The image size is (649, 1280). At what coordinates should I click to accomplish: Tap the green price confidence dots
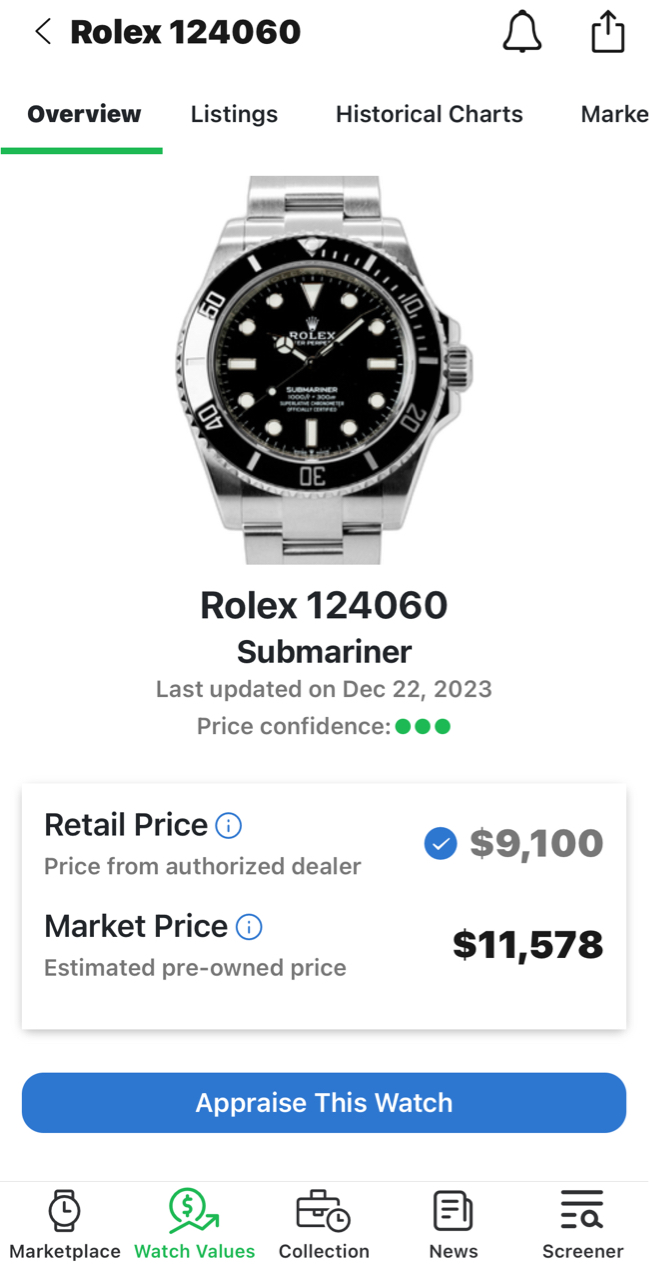423,727
